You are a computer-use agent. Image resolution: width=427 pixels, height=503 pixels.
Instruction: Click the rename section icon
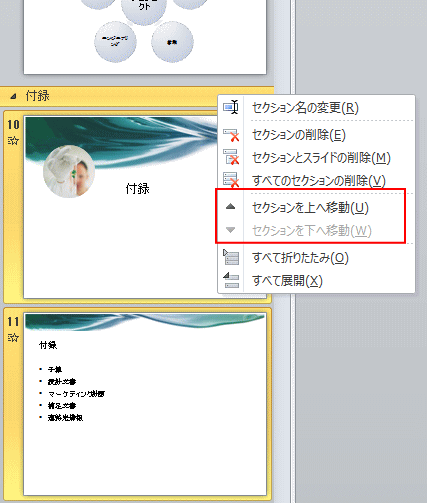[x=231, y=108]
